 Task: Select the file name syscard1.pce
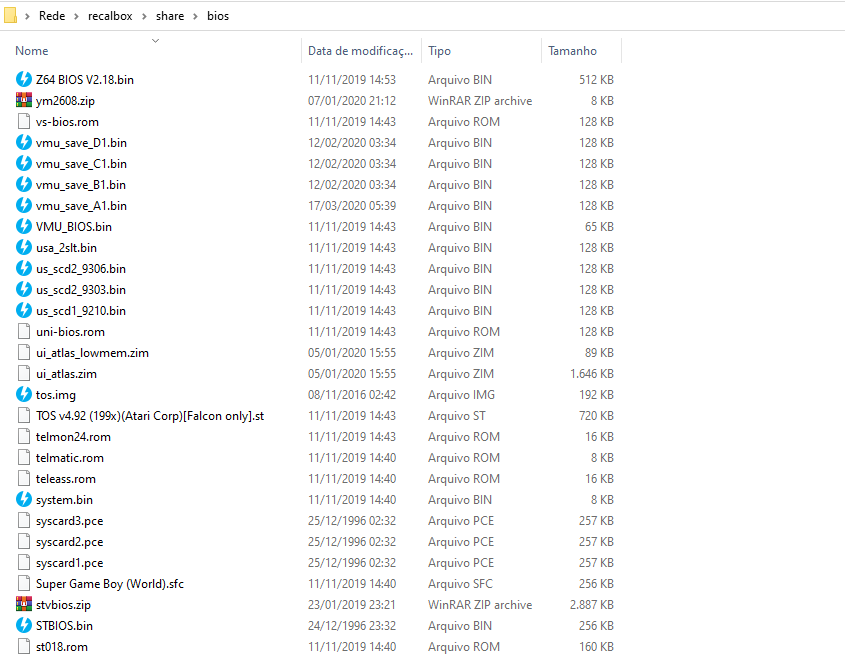(x=70, y=562)
